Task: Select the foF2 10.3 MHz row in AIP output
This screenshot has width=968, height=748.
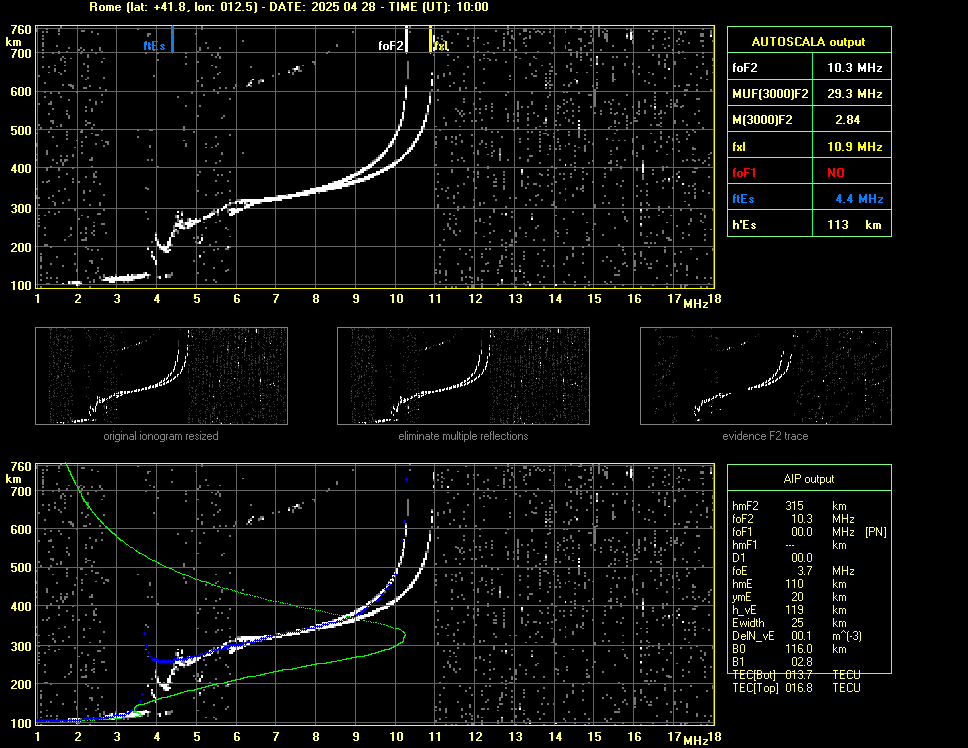Action: pyautogui.click(x=793, y=518)
